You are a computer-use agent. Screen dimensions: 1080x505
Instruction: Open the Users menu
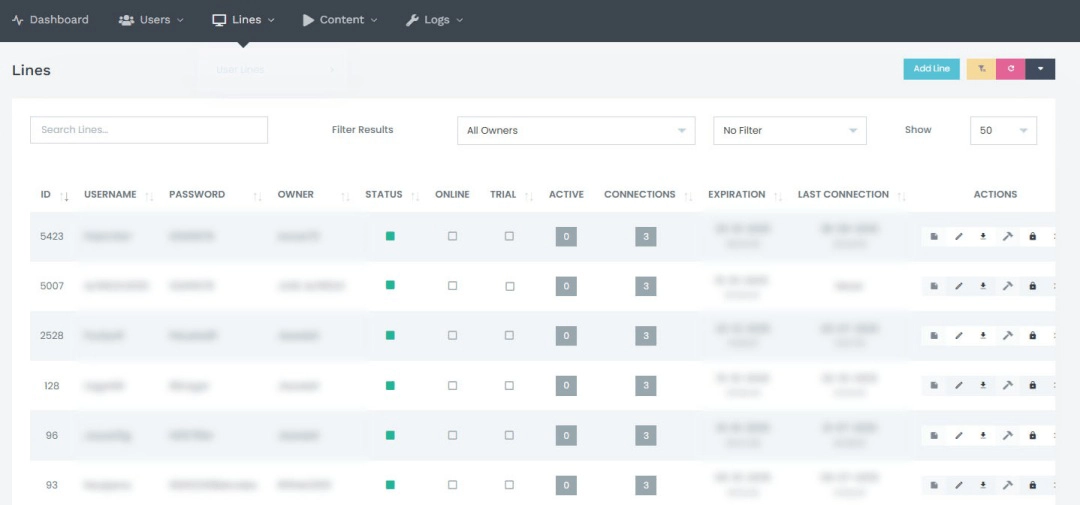152,20
